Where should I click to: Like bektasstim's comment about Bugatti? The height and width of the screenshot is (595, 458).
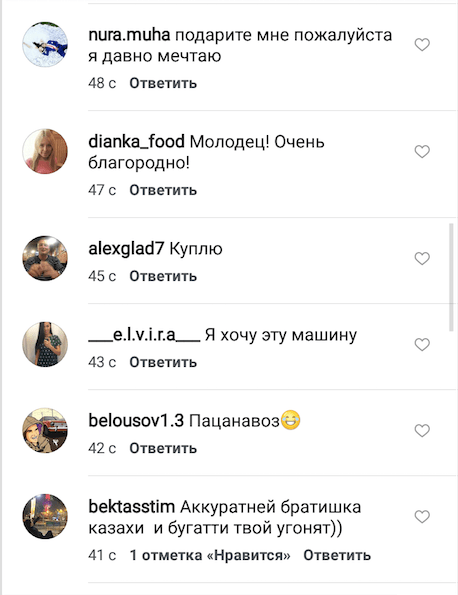[422, 517]
